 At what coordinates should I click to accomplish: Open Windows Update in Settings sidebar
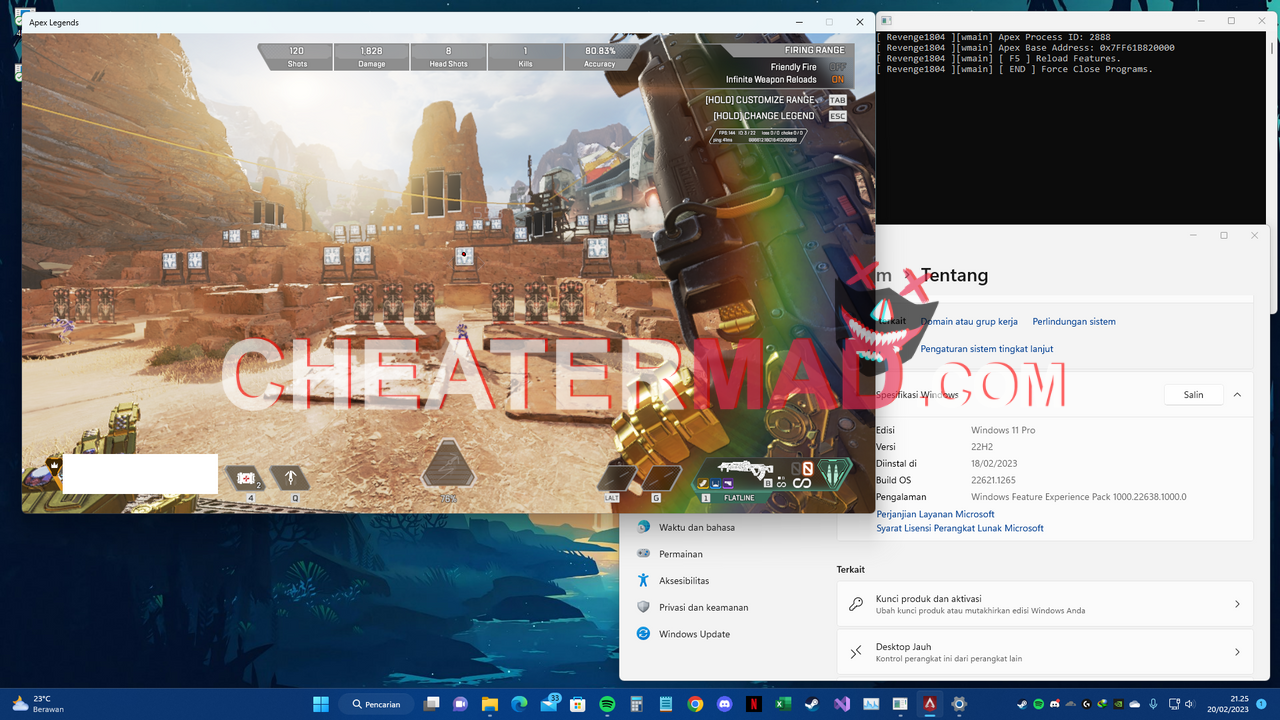click(694, 634)
